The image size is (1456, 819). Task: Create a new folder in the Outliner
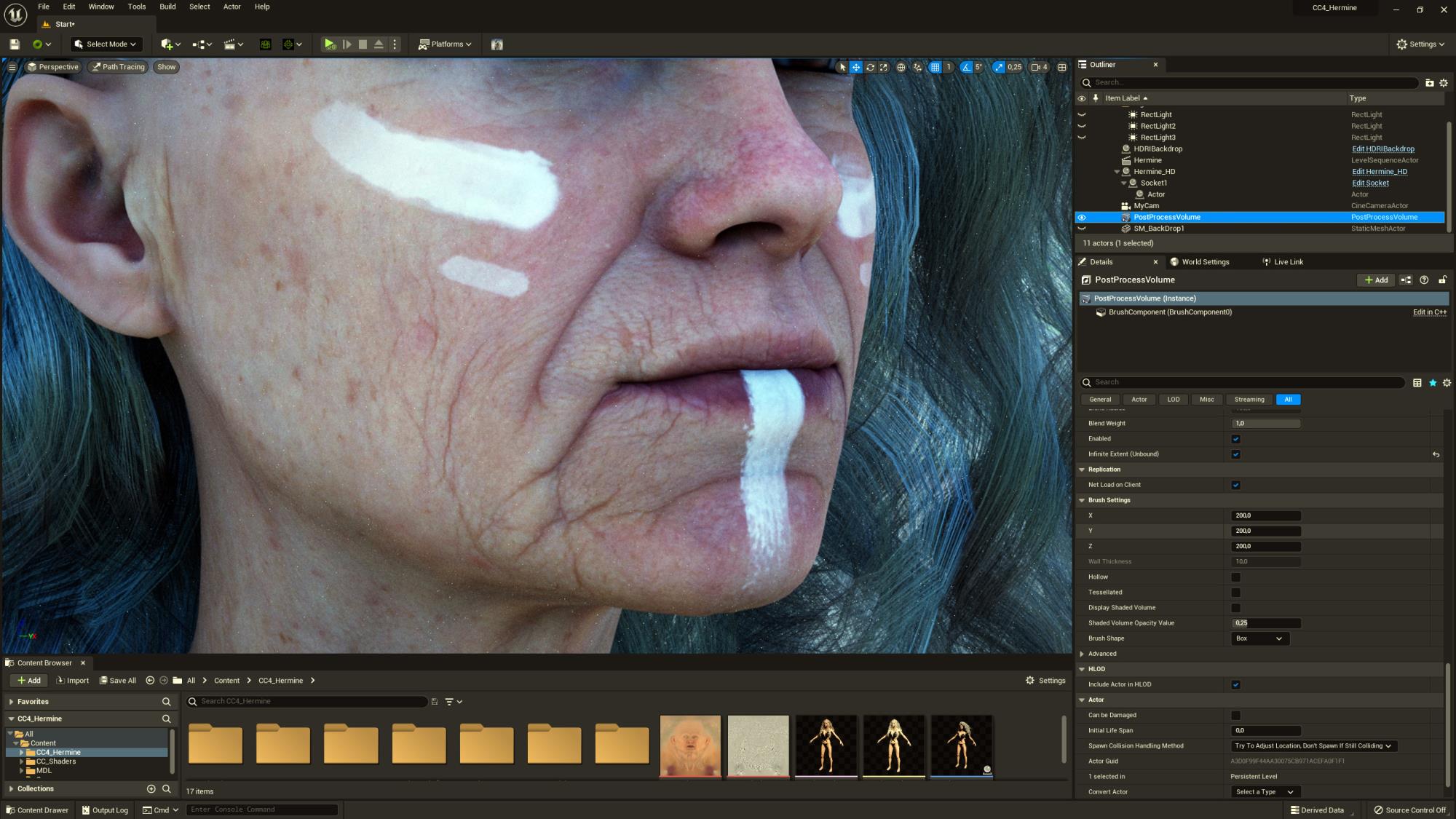tap(1429, 83)
